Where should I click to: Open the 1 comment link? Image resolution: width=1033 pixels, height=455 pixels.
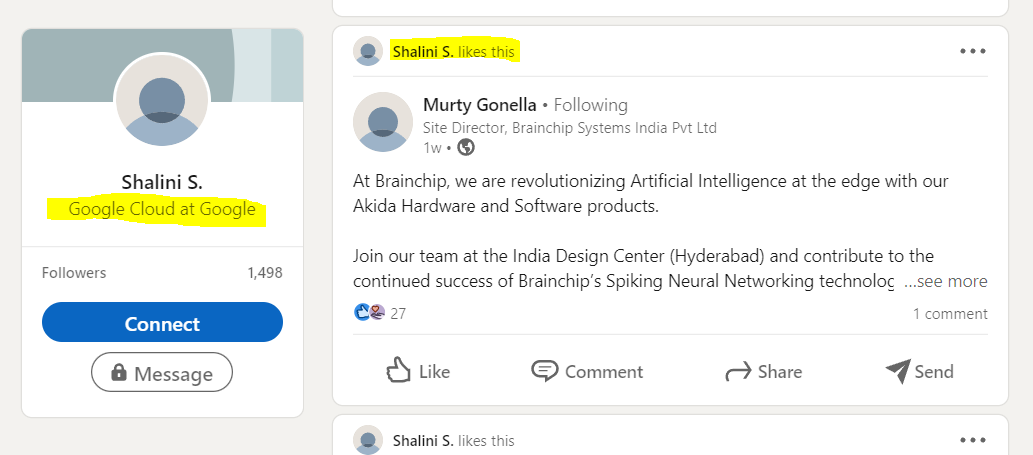pyautogui.click(x=950, y=313)
